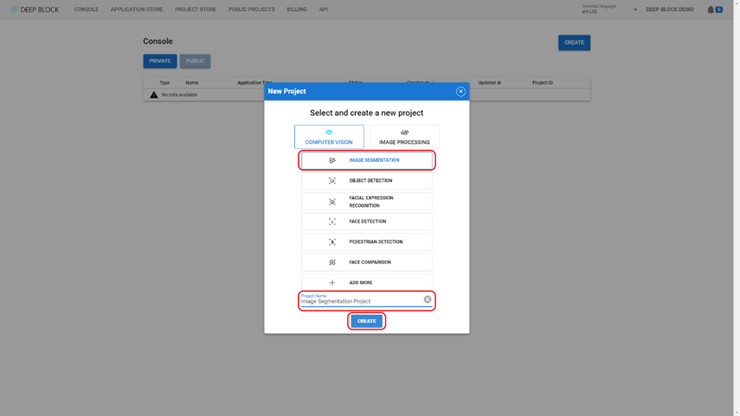Click the Object Detection icon
The width and height of the screenshot is (740, 416).
pyautogui.click(x=332, y=180)
